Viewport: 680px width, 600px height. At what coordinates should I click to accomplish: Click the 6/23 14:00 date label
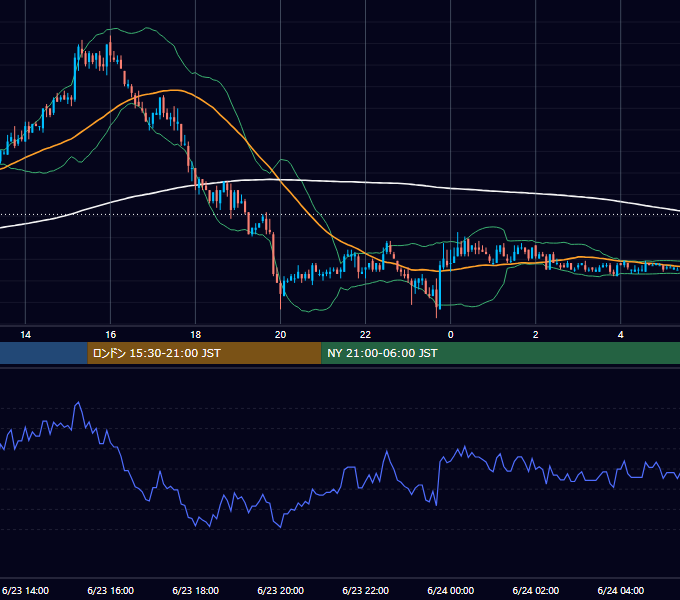point(26,590)
